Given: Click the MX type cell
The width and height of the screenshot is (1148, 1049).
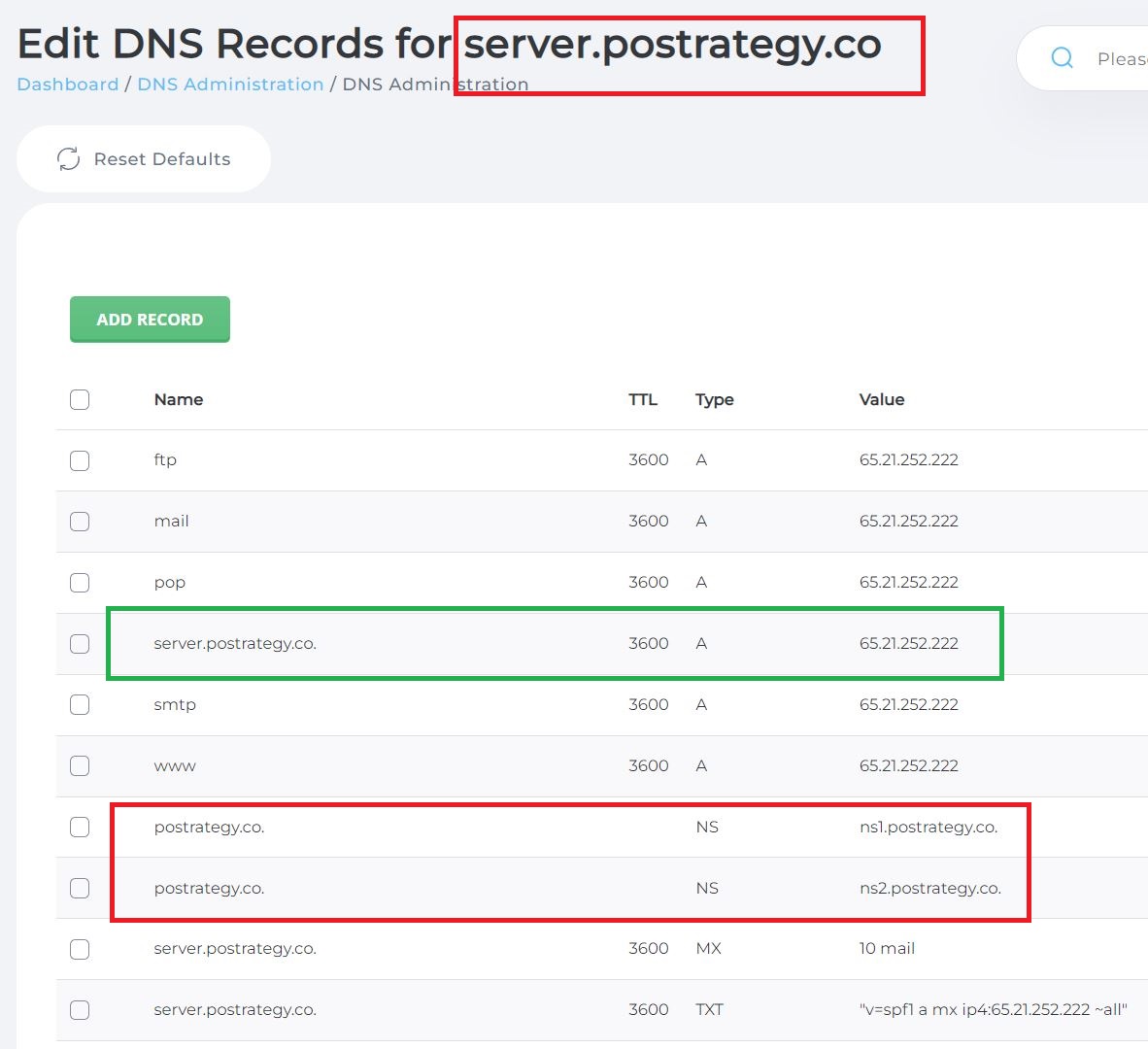Looking at the screenshot, I should coord(709,949).
